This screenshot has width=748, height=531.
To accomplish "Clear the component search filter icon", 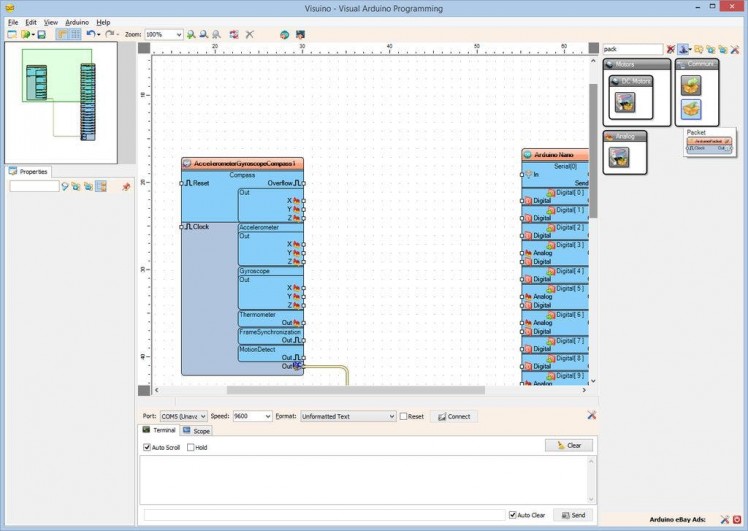I will click(671, 49).
